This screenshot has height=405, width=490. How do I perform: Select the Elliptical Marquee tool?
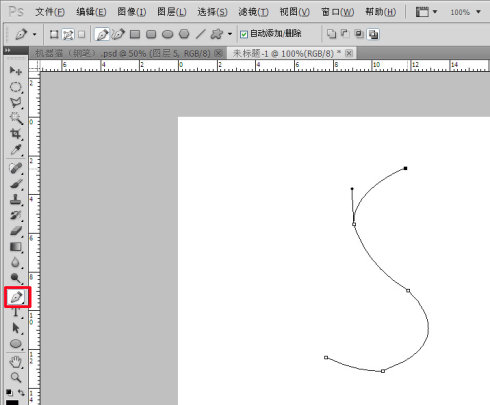(x=15, y=87)
